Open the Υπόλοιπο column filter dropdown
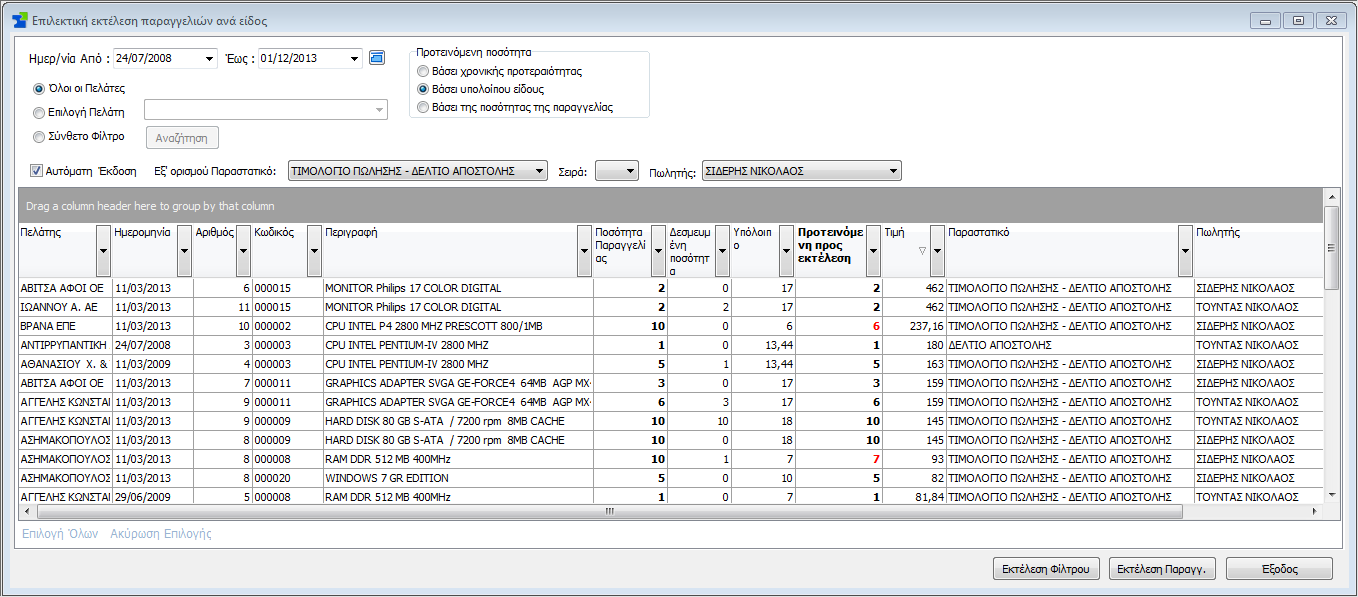The width and height of the screenshot is (1358, 597). [786, 250]
